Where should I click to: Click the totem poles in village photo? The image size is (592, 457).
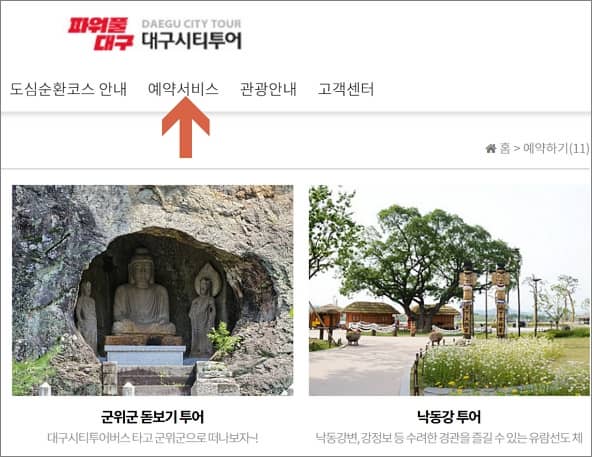click(484, 301)
